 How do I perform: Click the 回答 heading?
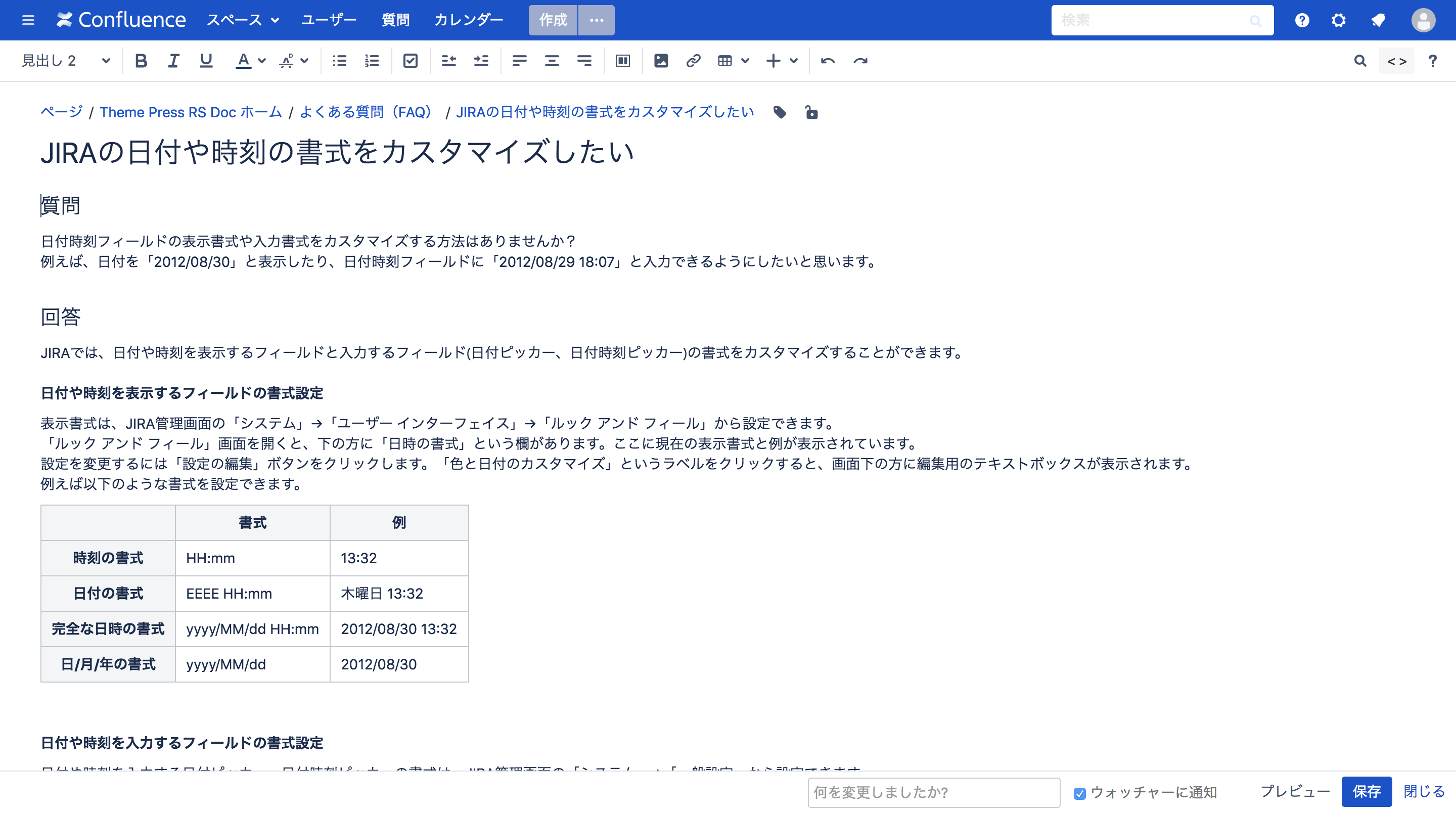click(x=61, y=317)
